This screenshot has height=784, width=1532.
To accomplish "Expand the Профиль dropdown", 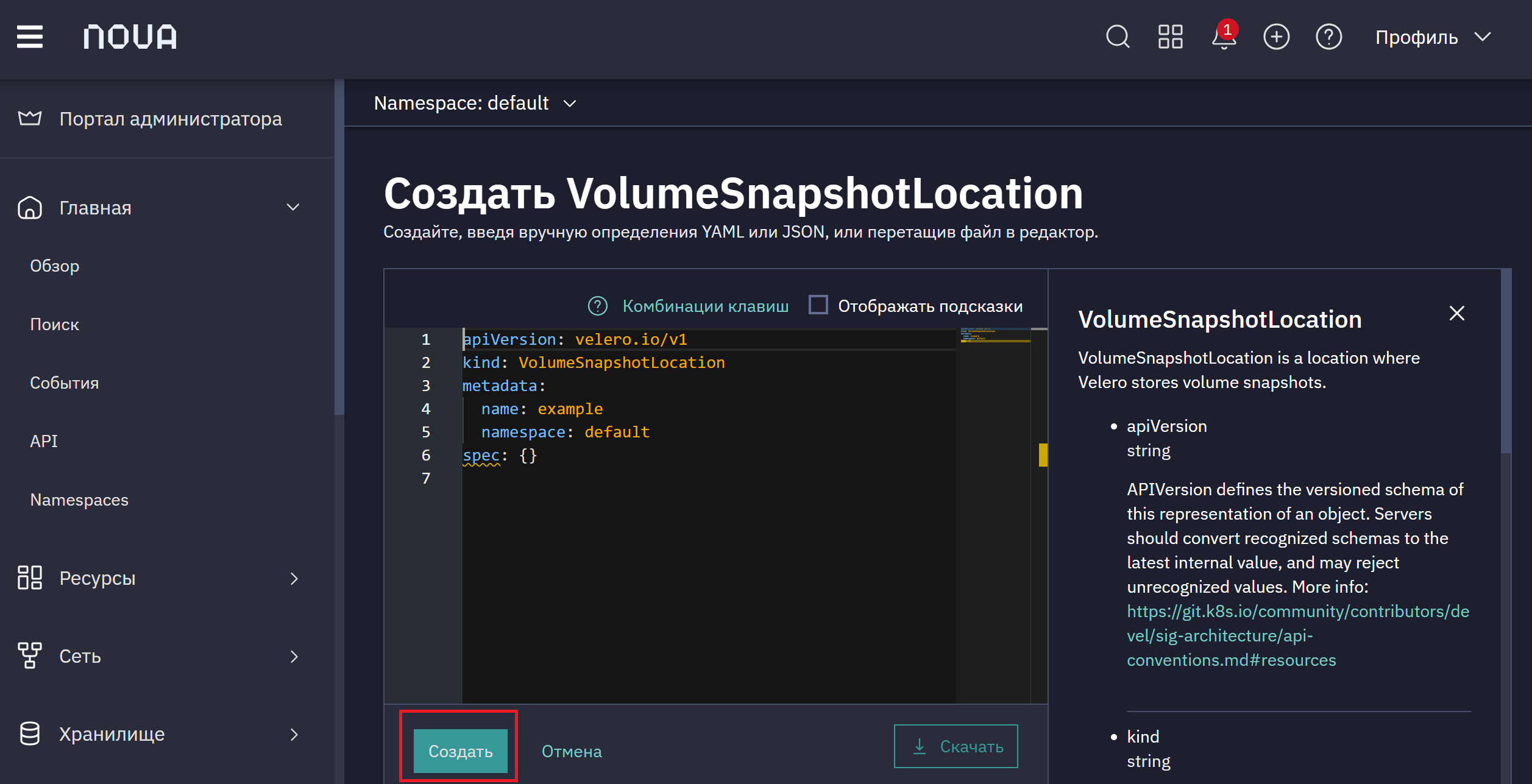I will (x=1433, y=37).
